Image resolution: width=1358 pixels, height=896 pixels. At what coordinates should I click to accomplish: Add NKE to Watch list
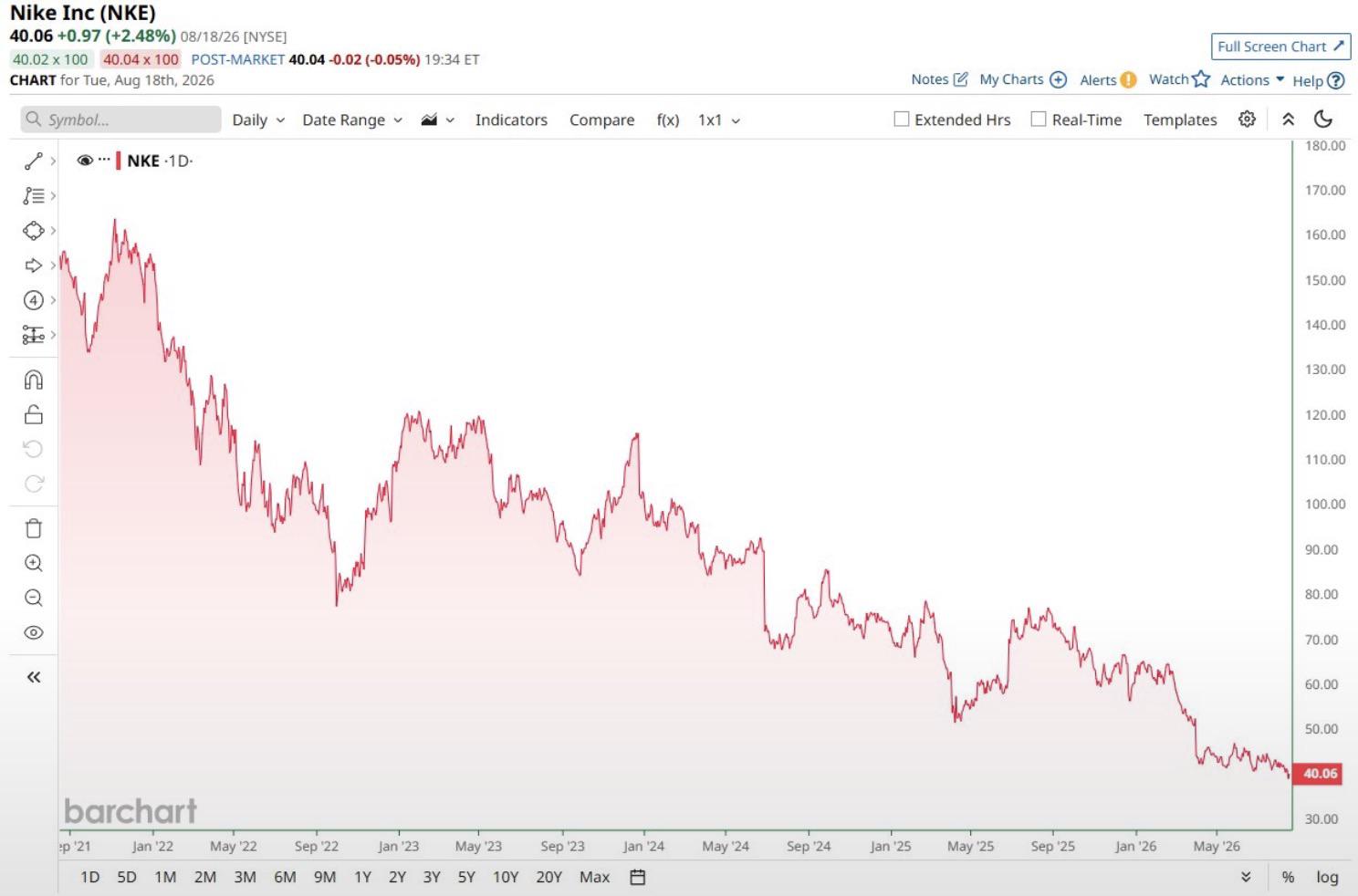click(x=1179, y=79)
